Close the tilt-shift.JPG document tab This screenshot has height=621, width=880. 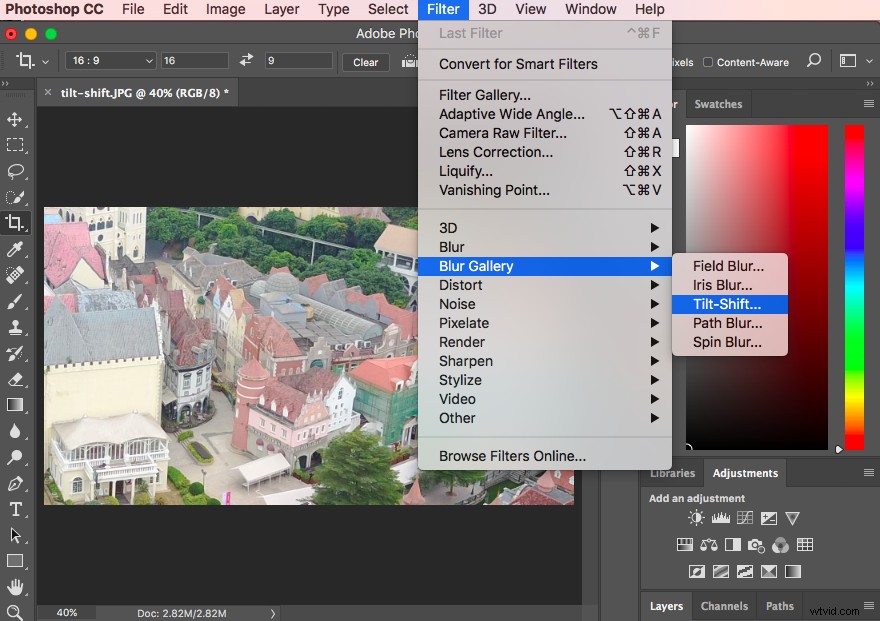pos(49,93)
